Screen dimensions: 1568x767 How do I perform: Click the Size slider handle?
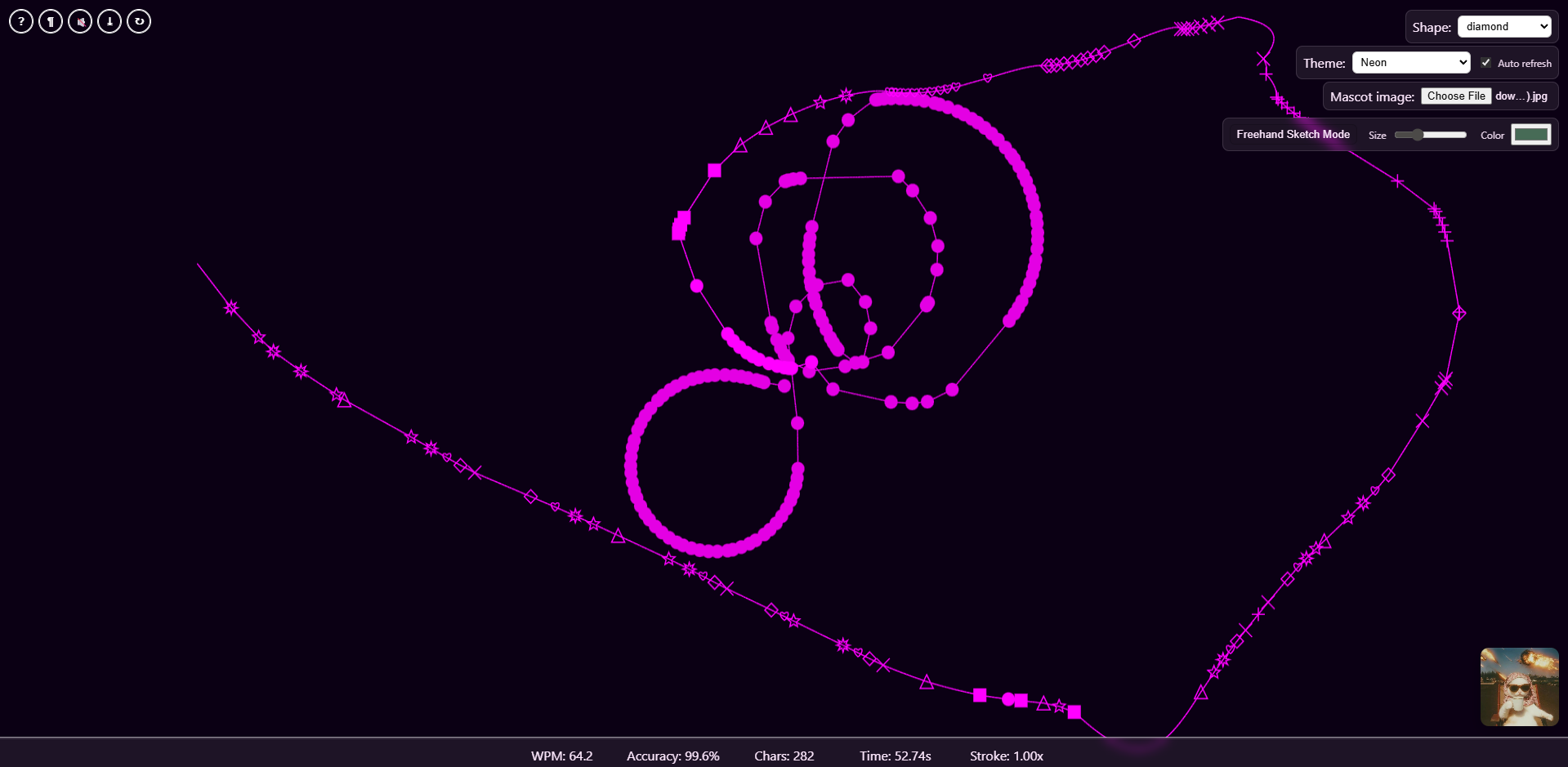(1418, 135)
